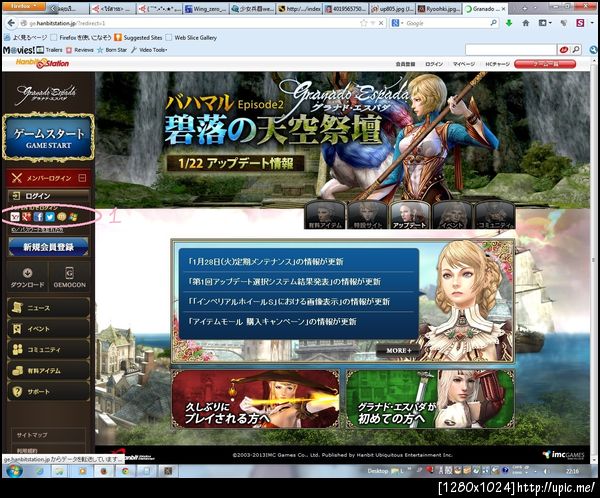
Task: Log in with the Yahoo icon
Action: pos(15,217)
